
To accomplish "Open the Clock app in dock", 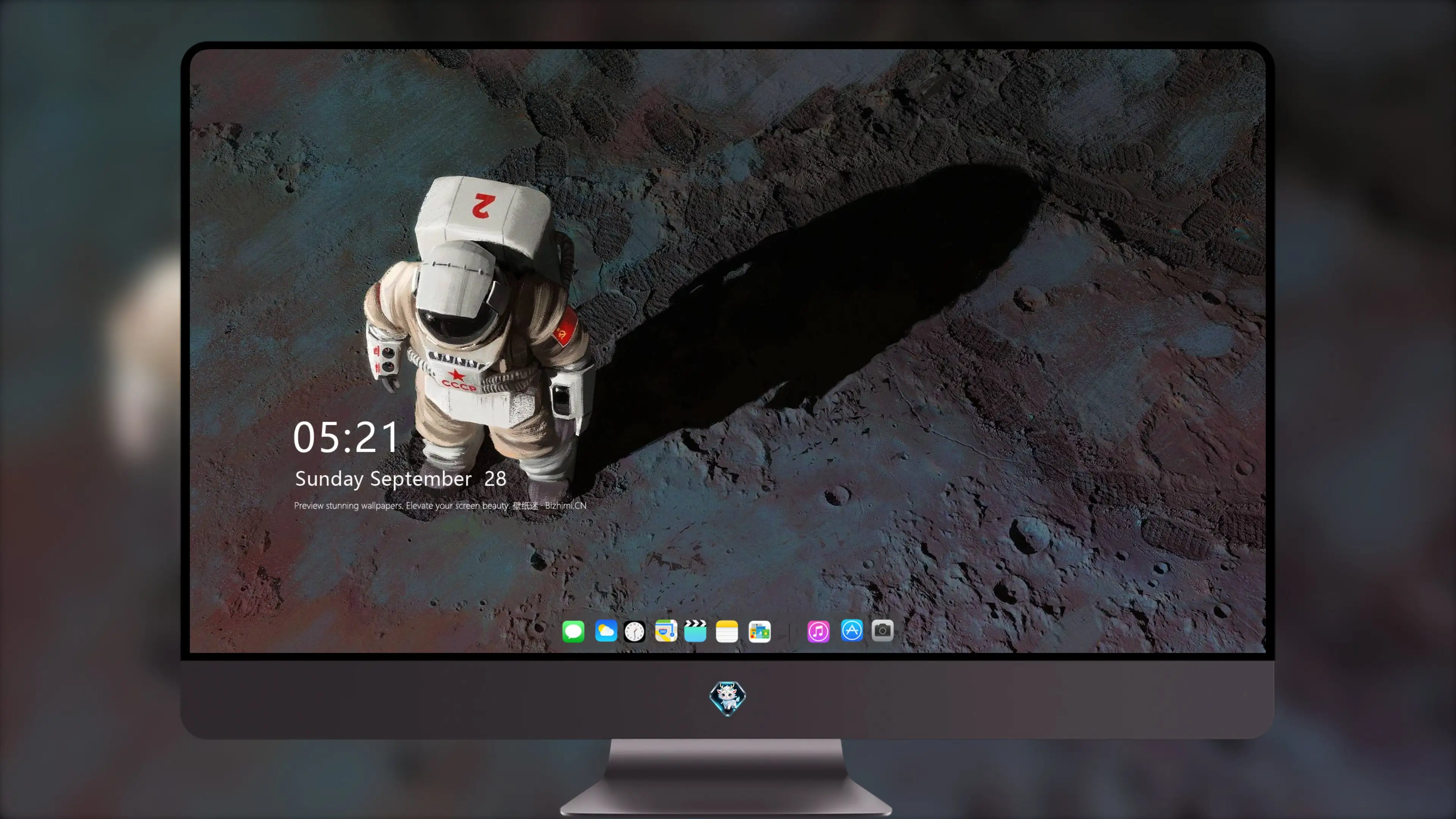I will coord(634,631).
